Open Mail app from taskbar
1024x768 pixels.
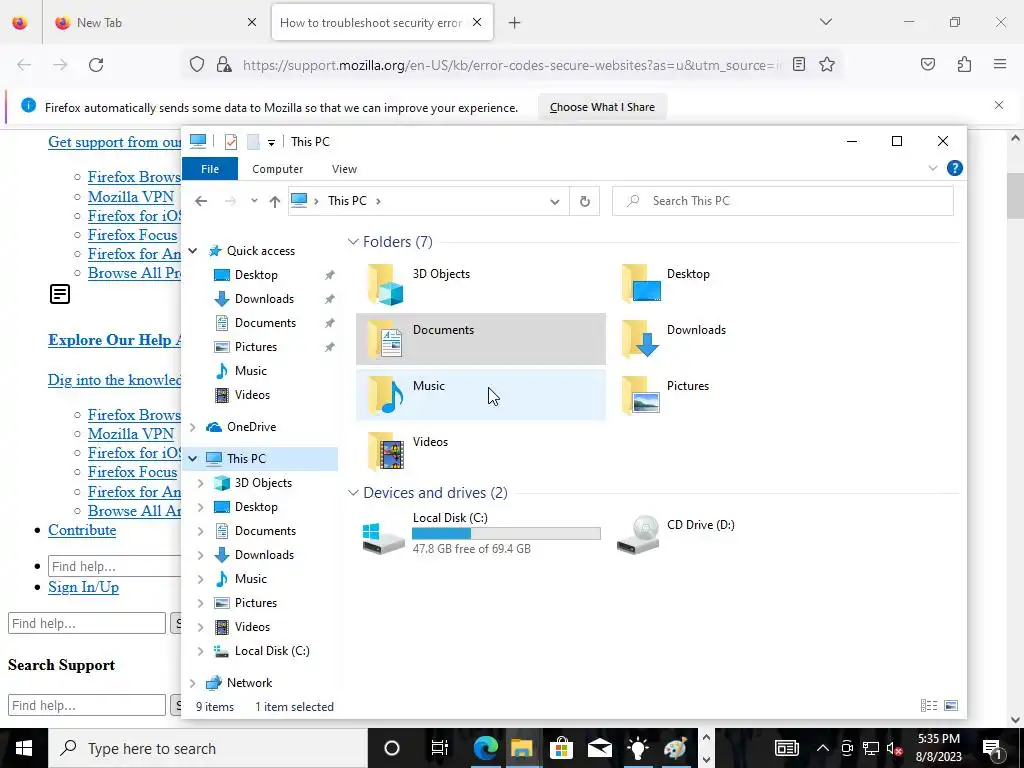pos(599,748)
